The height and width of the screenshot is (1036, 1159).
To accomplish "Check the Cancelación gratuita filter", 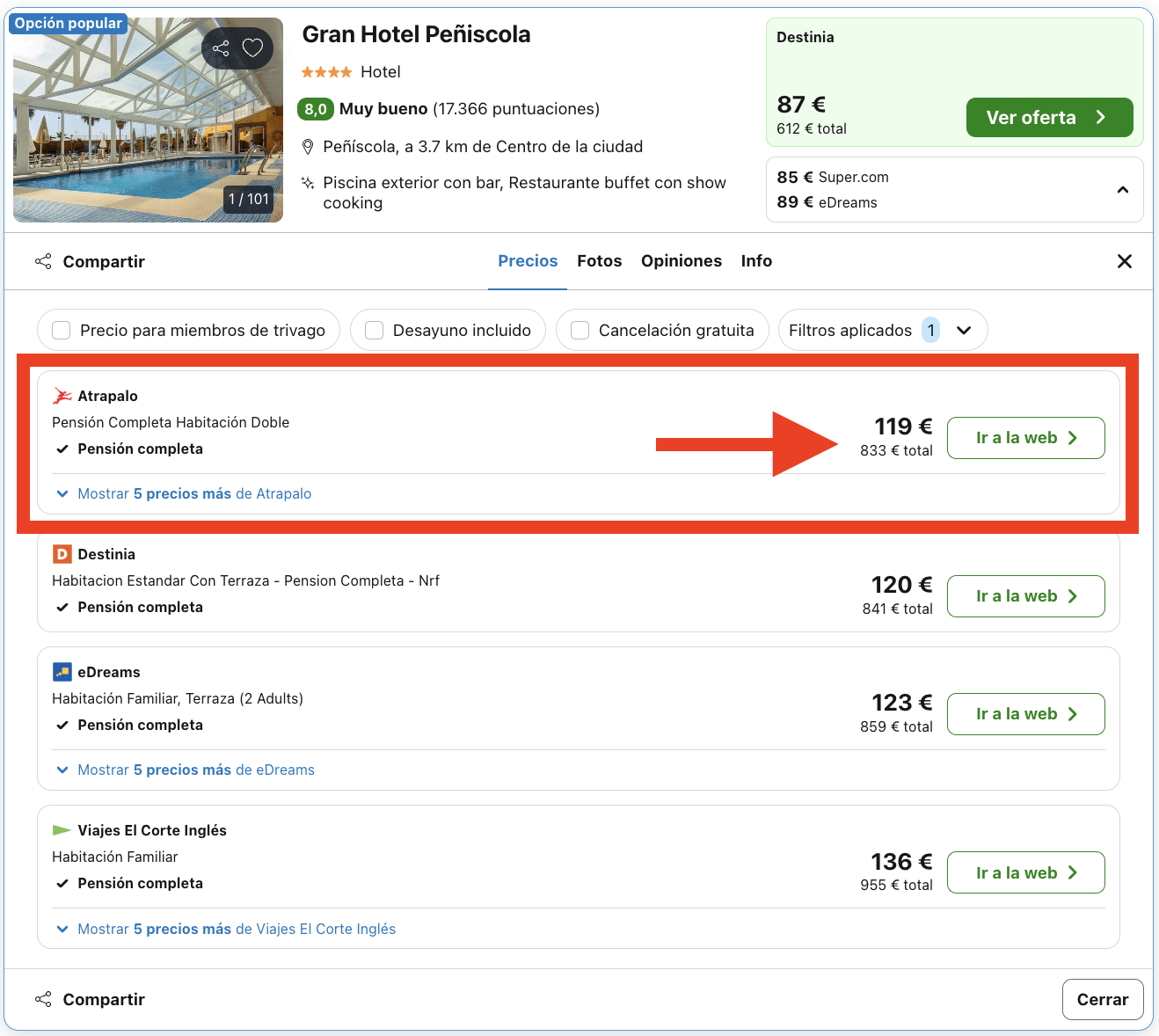I will pyautogui.click(x=580, y=331).
